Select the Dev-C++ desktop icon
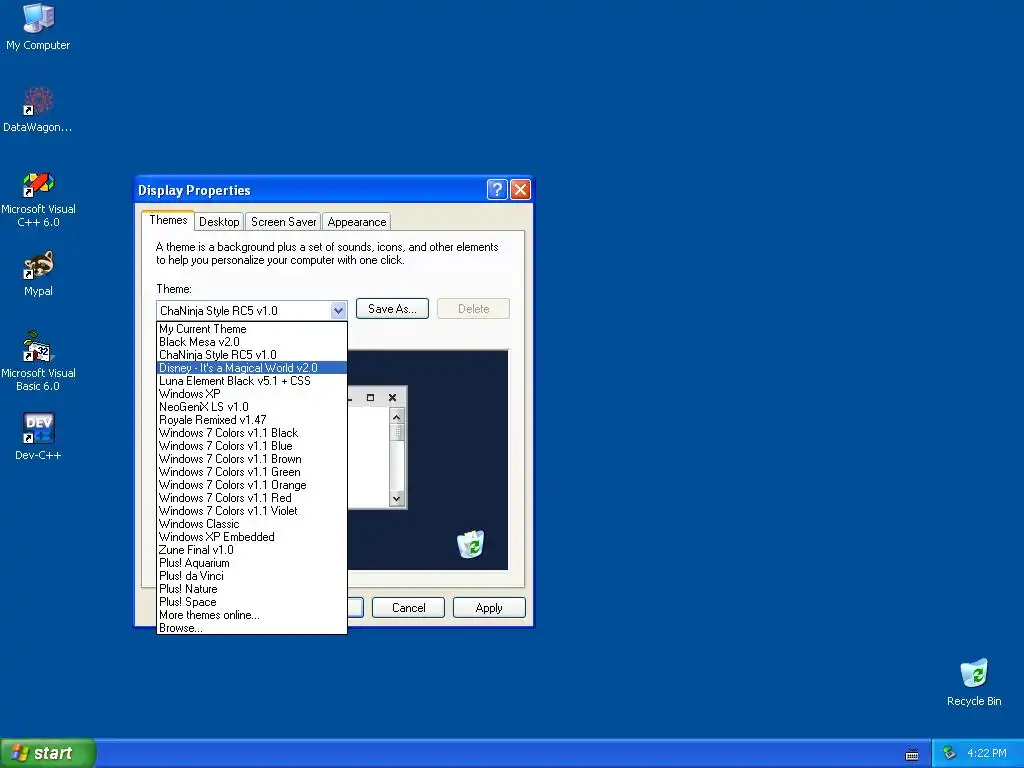Image resolution: width=1024 pixels, height=768 pixels. 38,436
